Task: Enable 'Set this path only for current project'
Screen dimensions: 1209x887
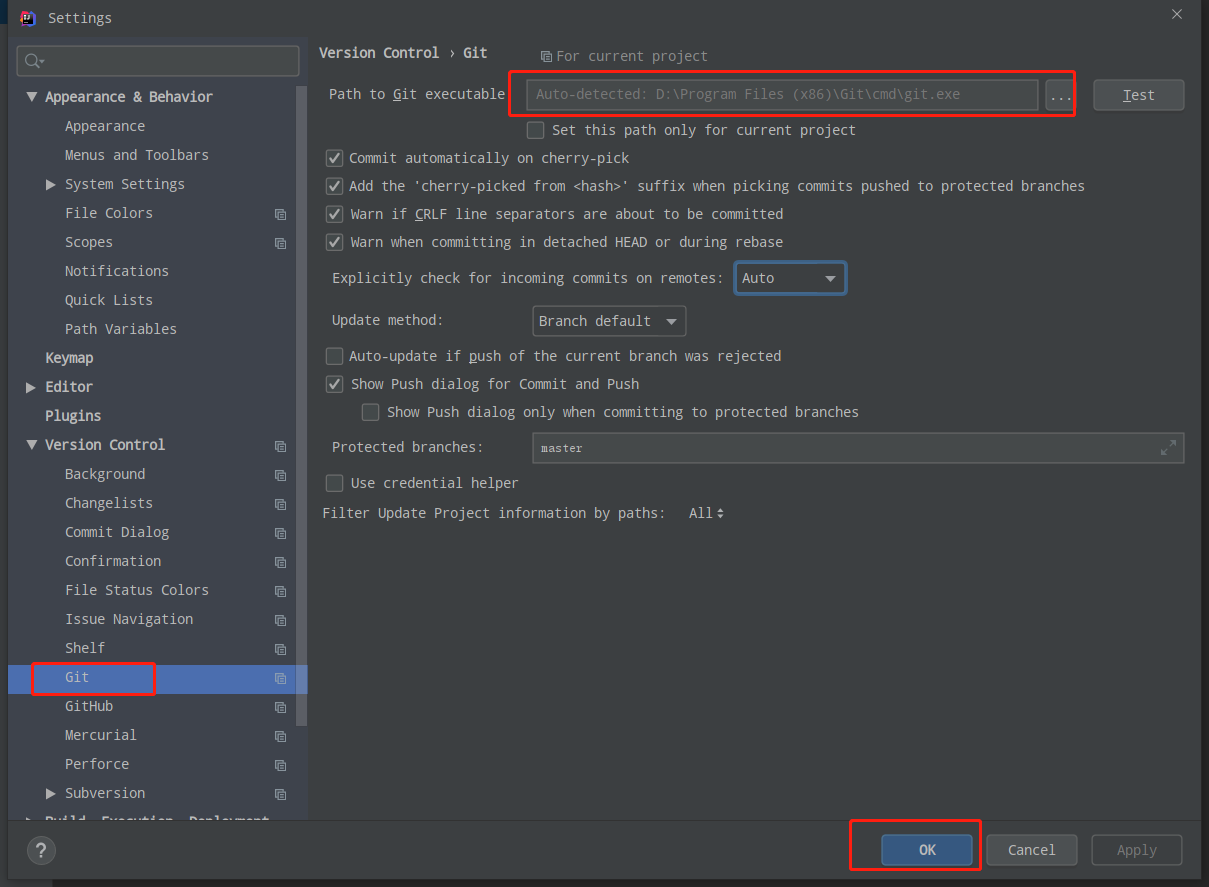Action: pos(536,130)
